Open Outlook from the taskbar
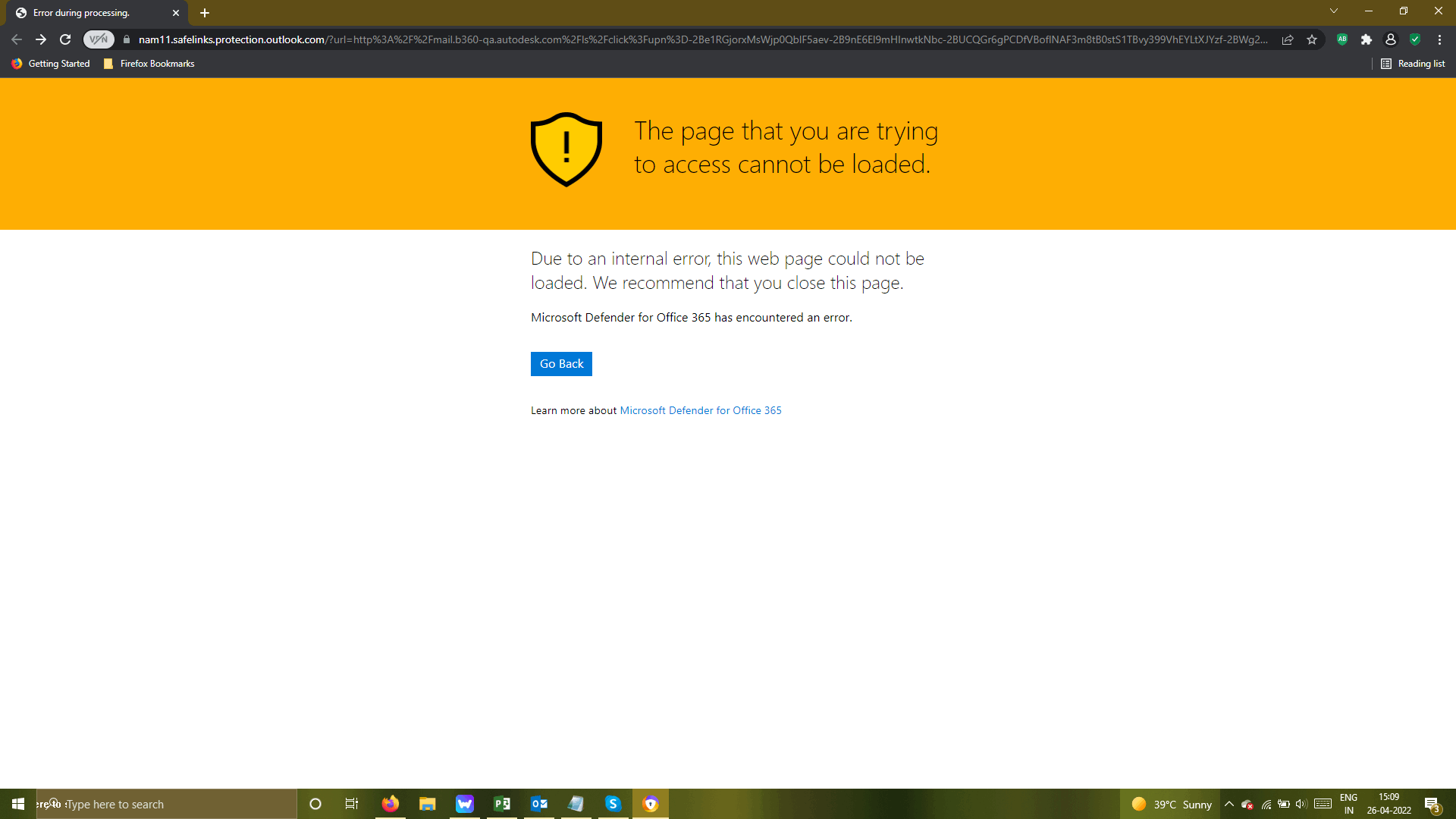 point(539,804)
